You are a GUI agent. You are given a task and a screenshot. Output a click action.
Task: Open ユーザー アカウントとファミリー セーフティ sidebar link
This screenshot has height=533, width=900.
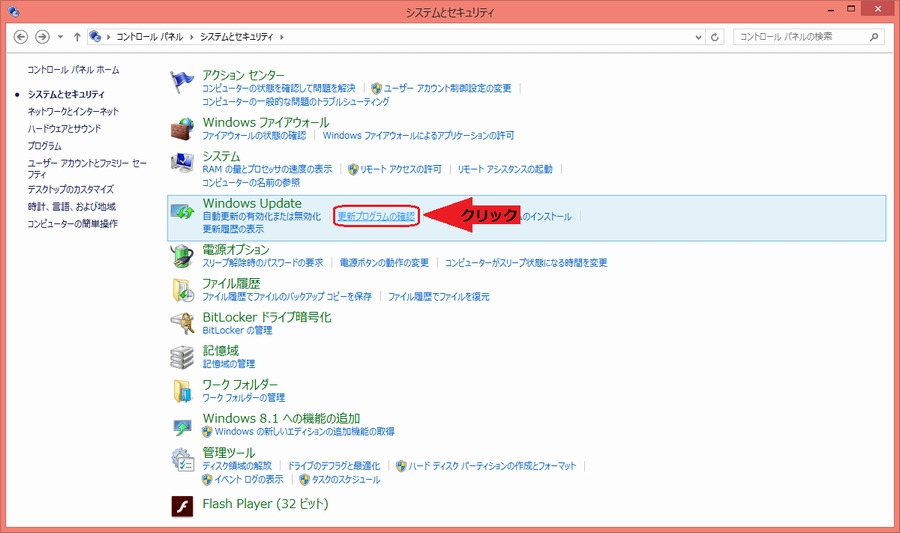(87, 168)
